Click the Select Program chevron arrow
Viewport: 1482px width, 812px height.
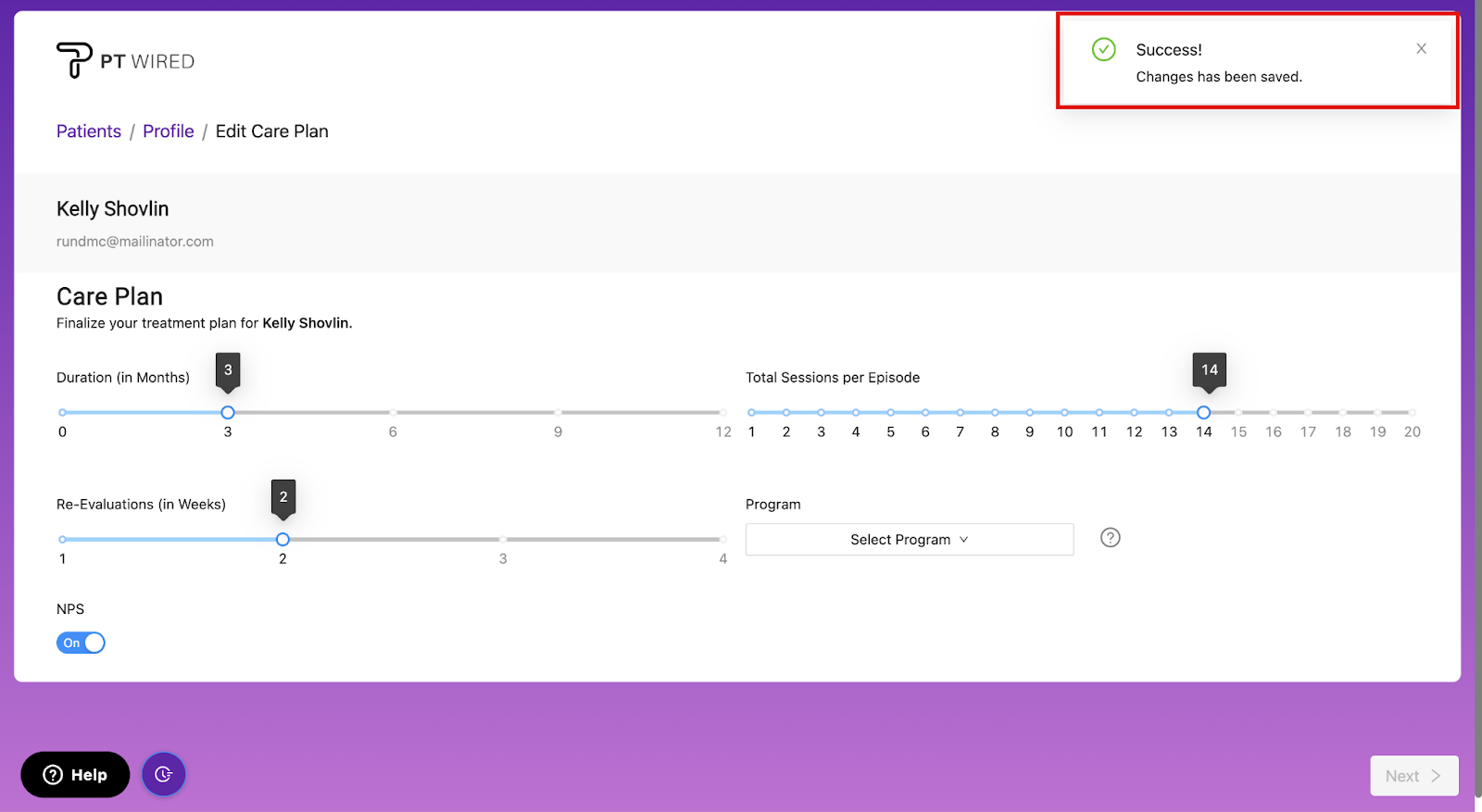click(x=963, y=540)
